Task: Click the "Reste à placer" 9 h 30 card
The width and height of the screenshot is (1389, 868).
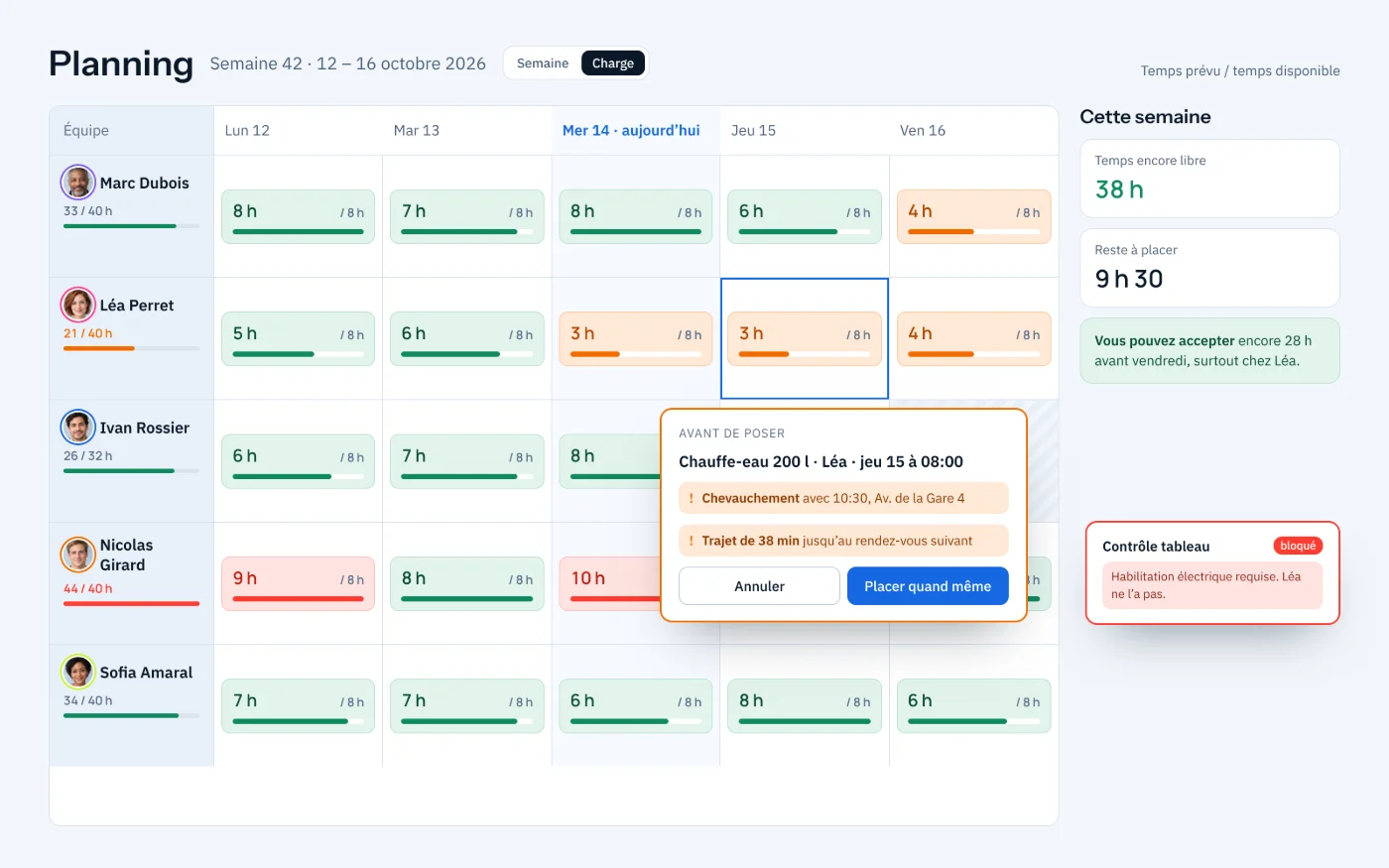Action: (1209, 268)
